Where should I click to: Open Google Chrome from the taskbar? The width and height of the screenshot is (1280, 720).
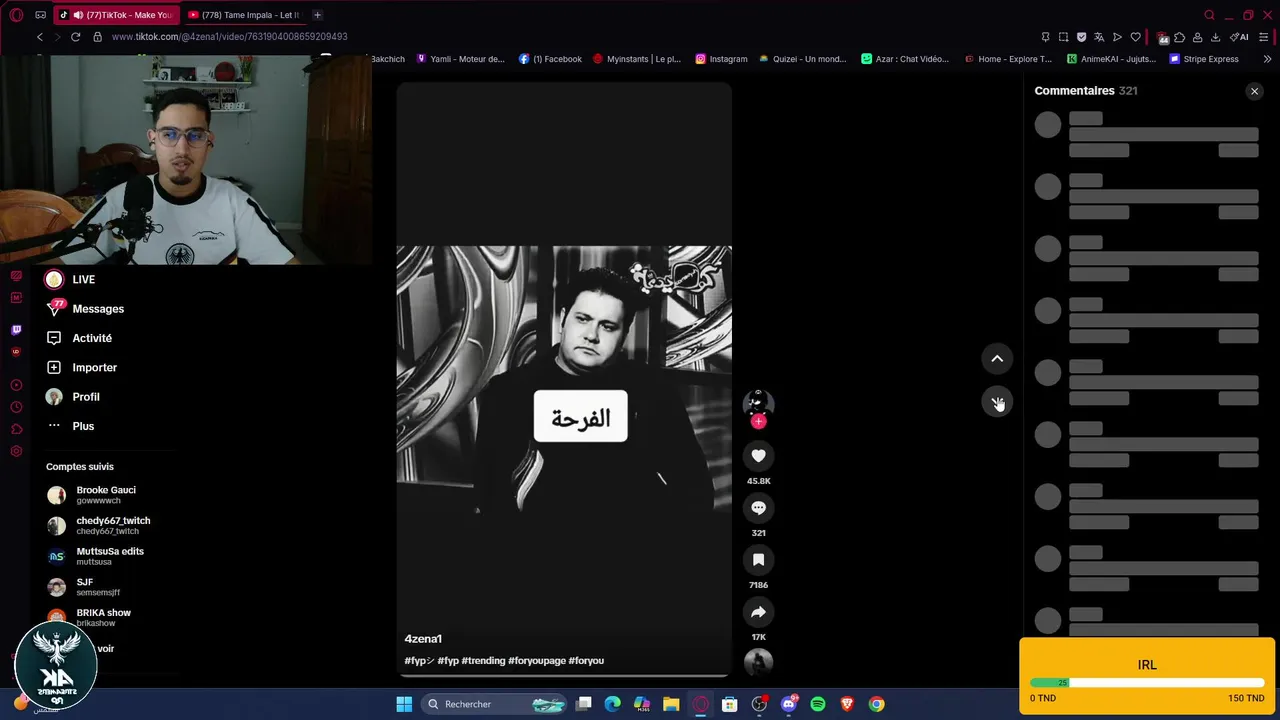(876, 704)
